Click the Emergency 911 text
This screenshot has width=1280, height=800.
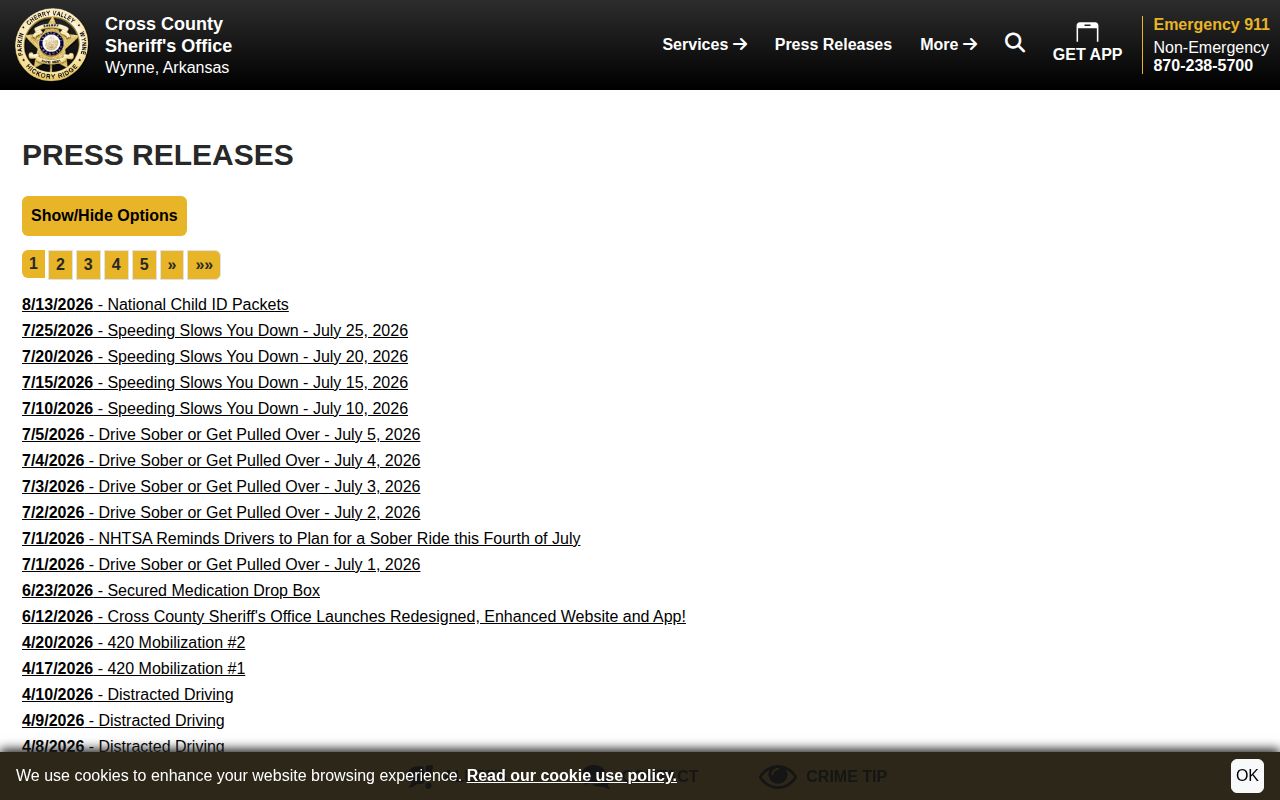1211,24
